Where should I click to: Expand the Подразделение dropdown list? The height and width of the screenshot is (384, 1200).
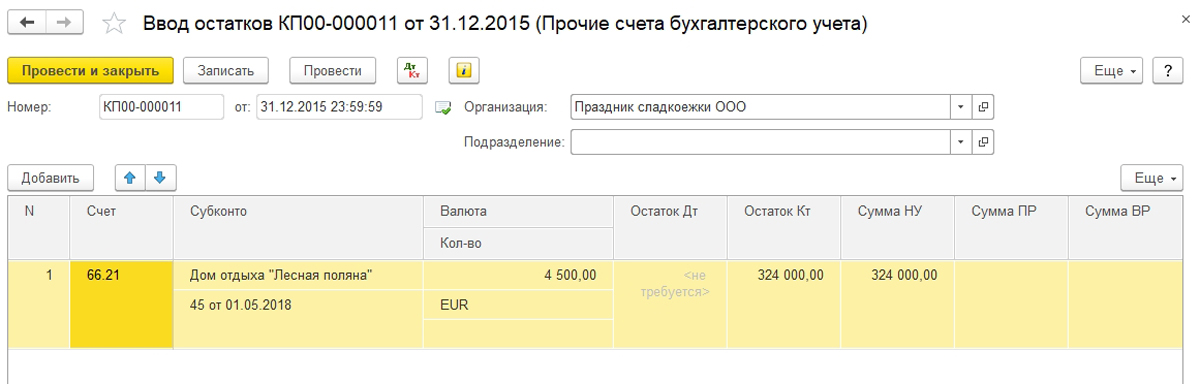pos(960,142)
